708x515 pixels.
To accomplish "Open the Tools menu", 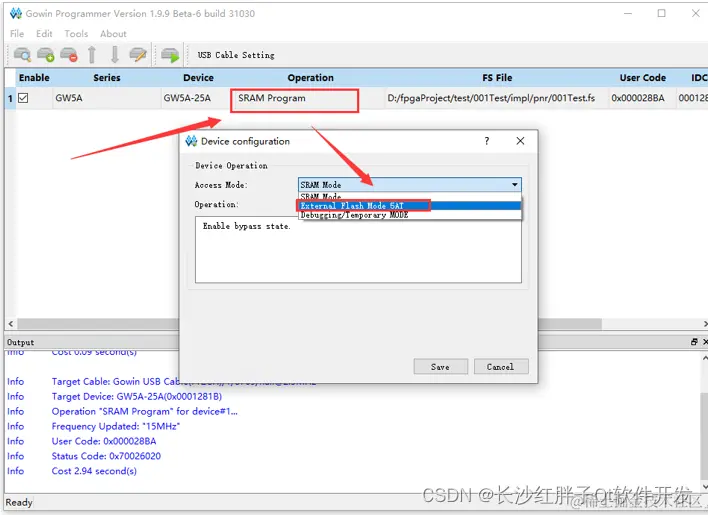I will 76,34.
